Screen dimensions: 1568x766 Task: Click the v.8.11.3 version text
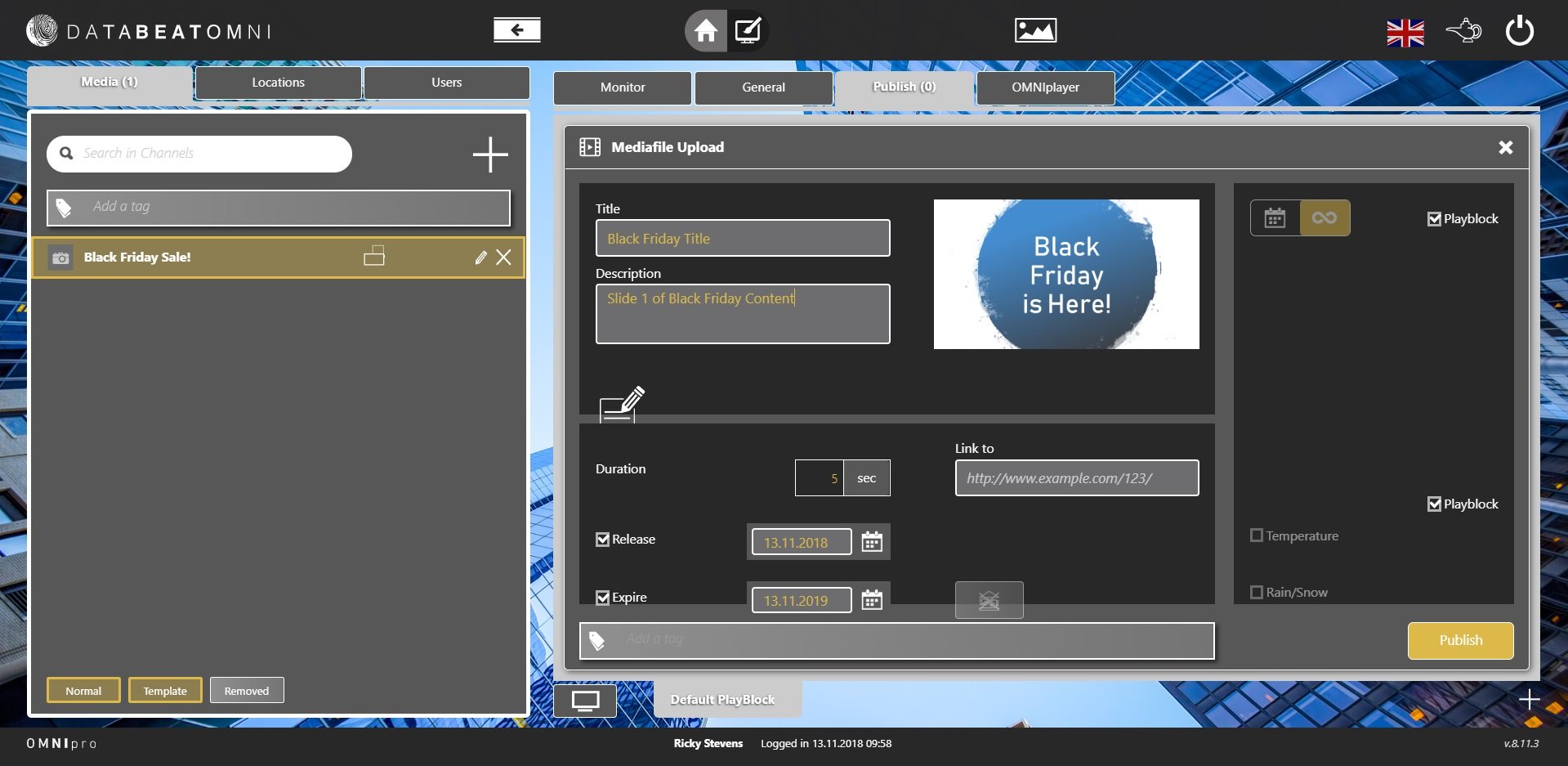pos(1521,744)
